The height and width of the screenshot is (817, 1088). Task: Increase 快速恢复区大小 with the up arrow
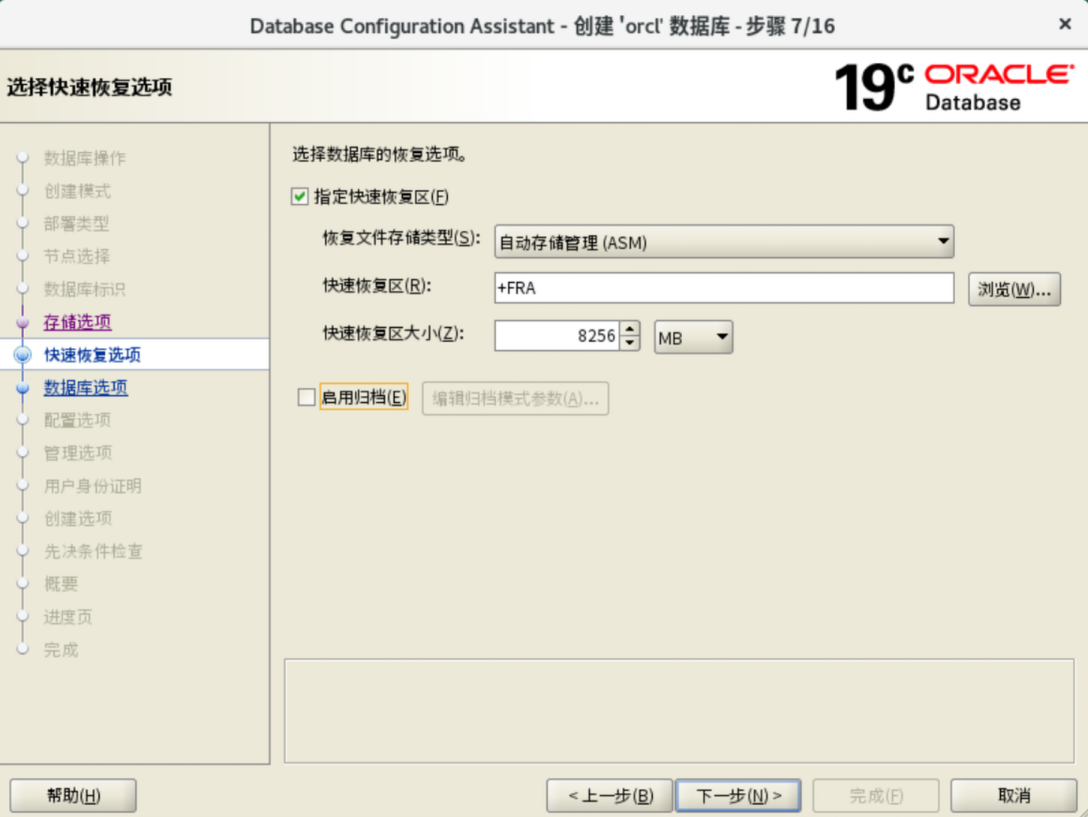tap(629, 330)
